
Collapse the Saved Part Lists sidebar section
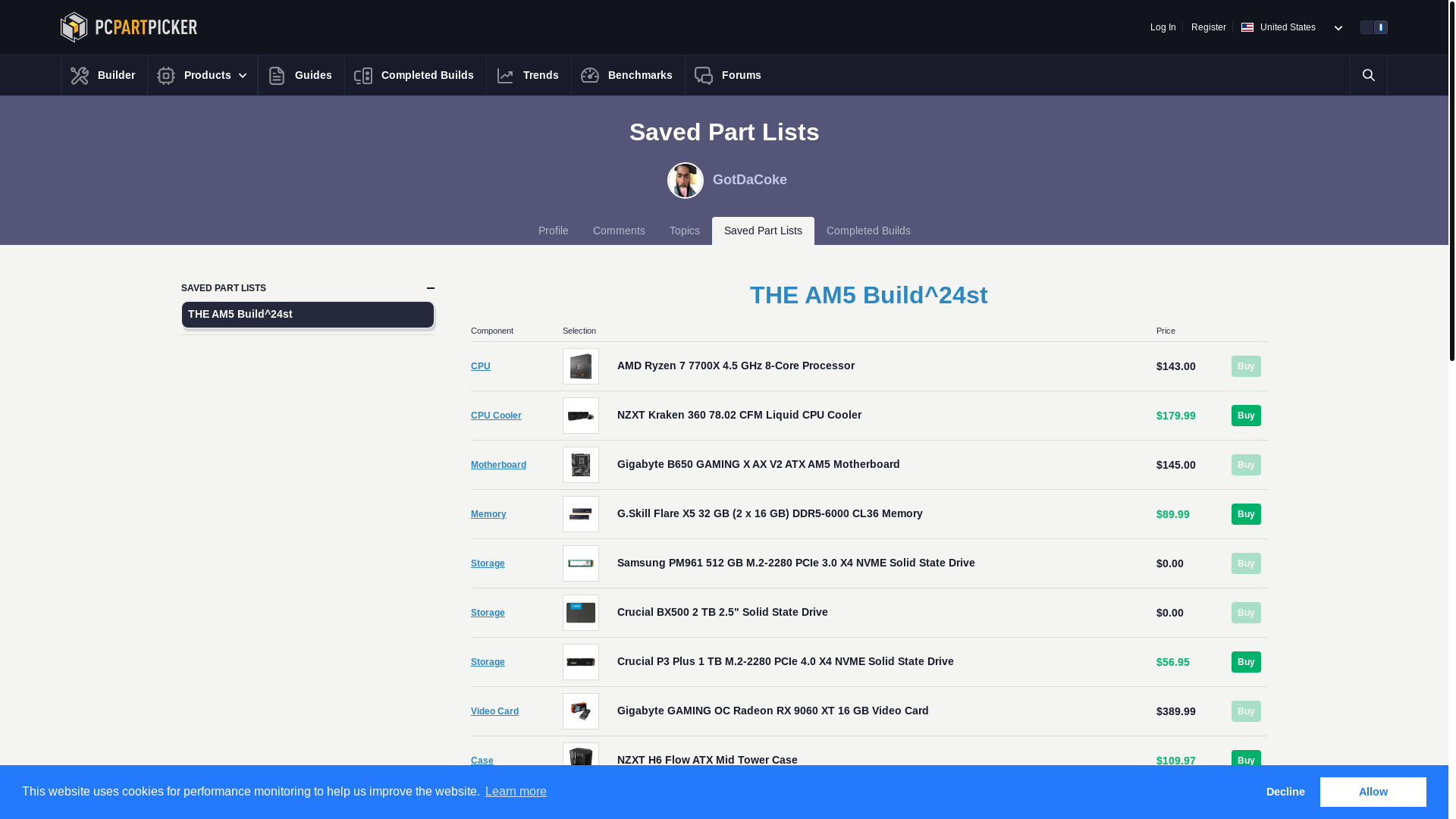click(431, 288)
